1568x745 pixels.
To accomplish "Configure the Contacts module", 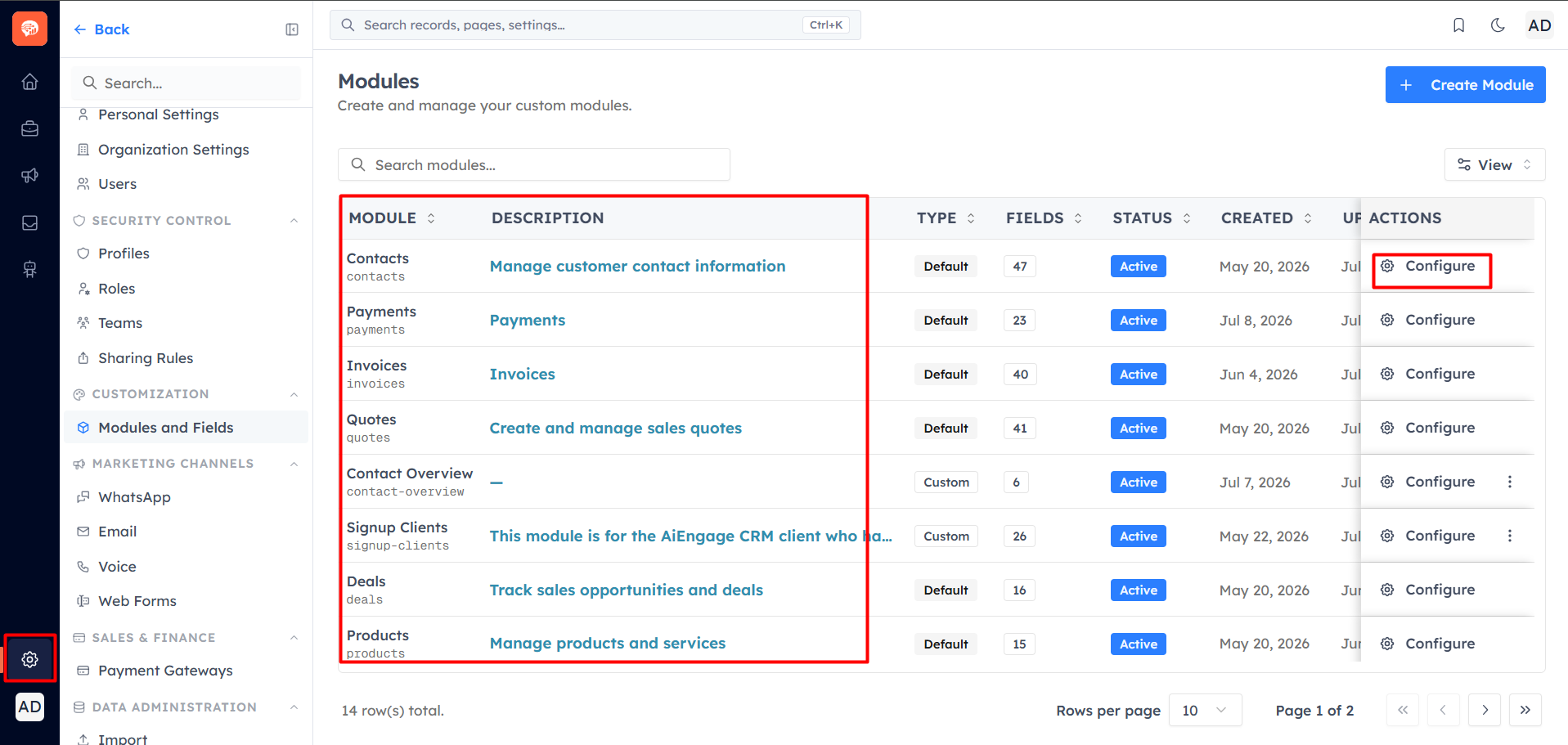I will 1428,267.
